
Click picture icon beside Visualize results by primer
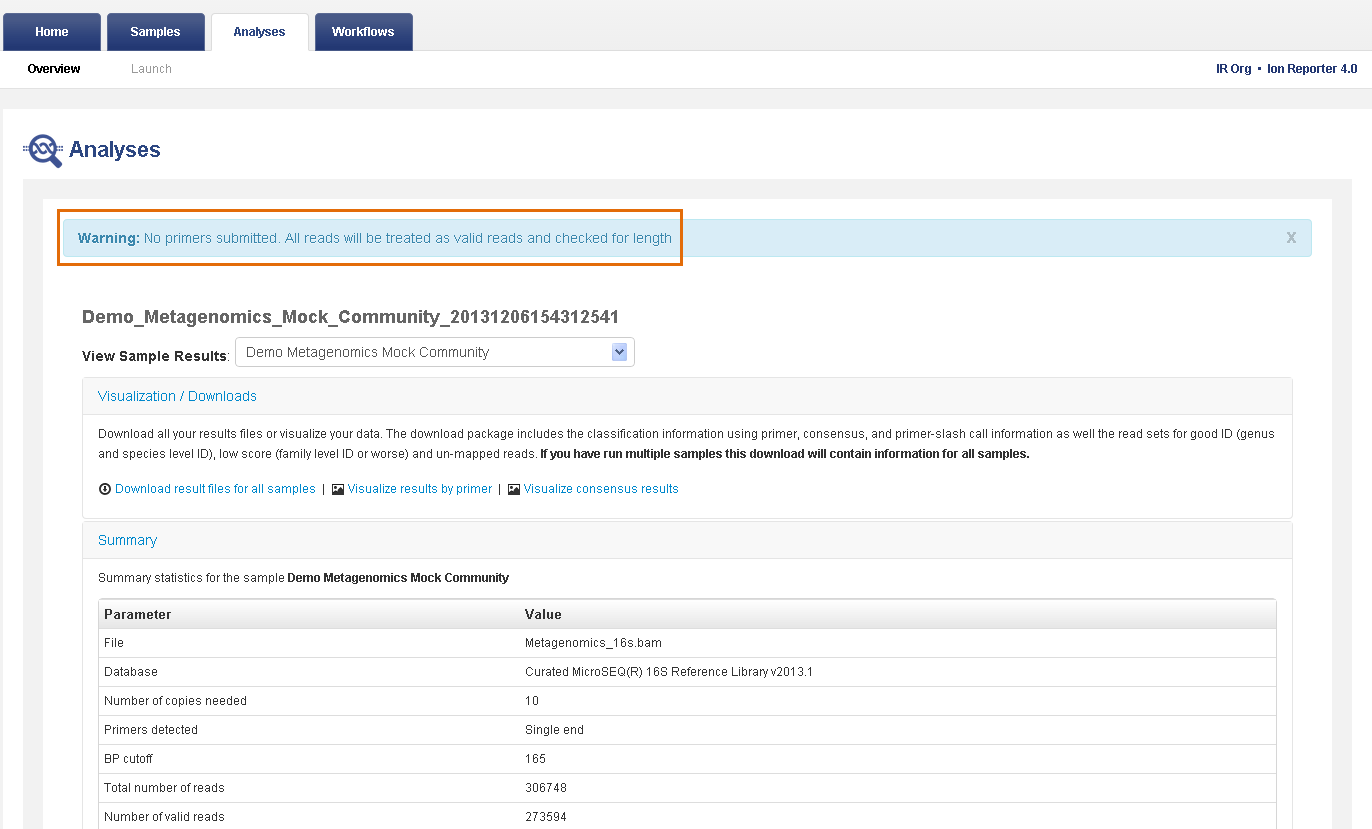pyautogui.click(x=338, y=489)
